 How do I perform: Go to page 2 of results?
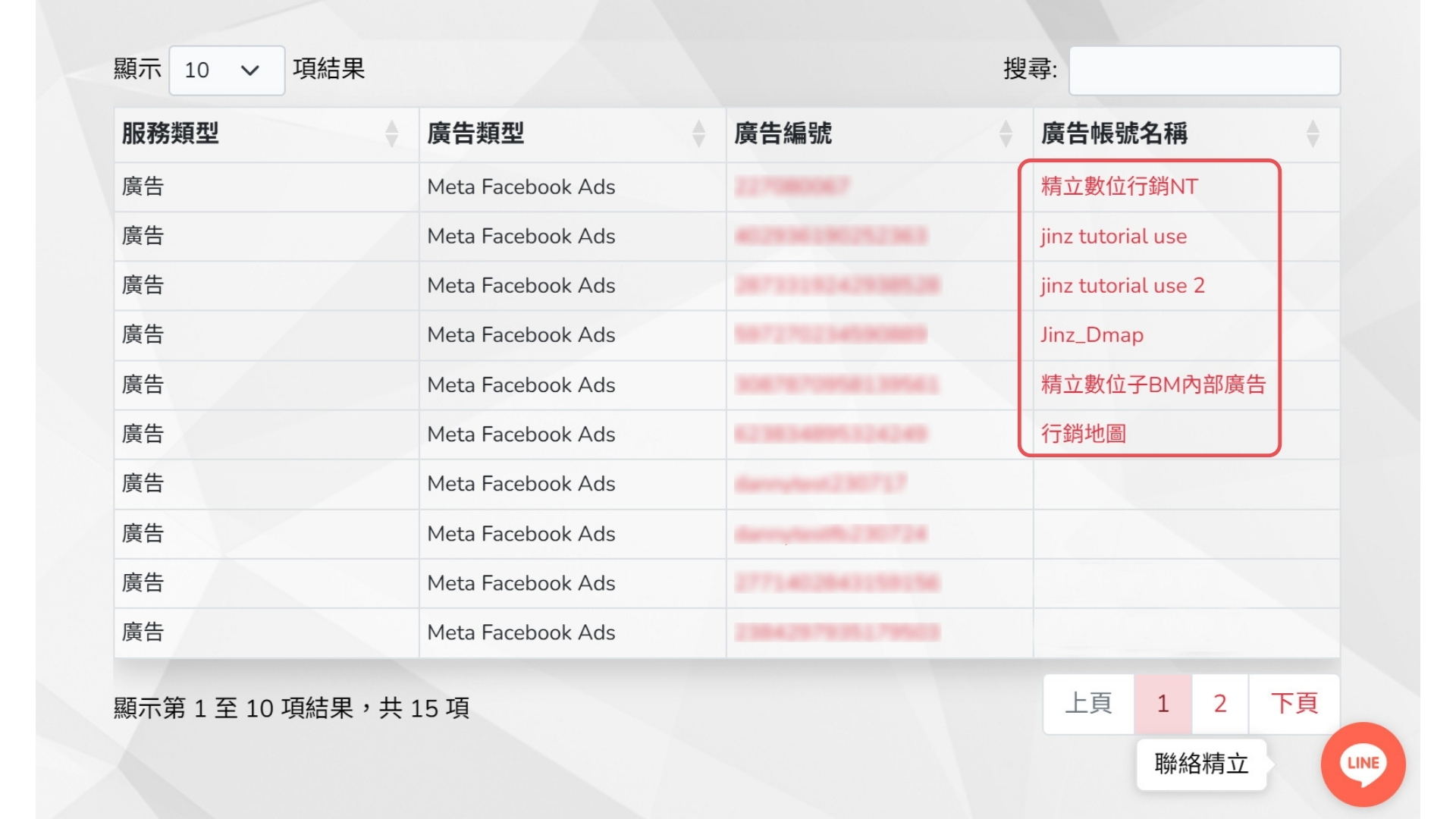coord(1219,704)
